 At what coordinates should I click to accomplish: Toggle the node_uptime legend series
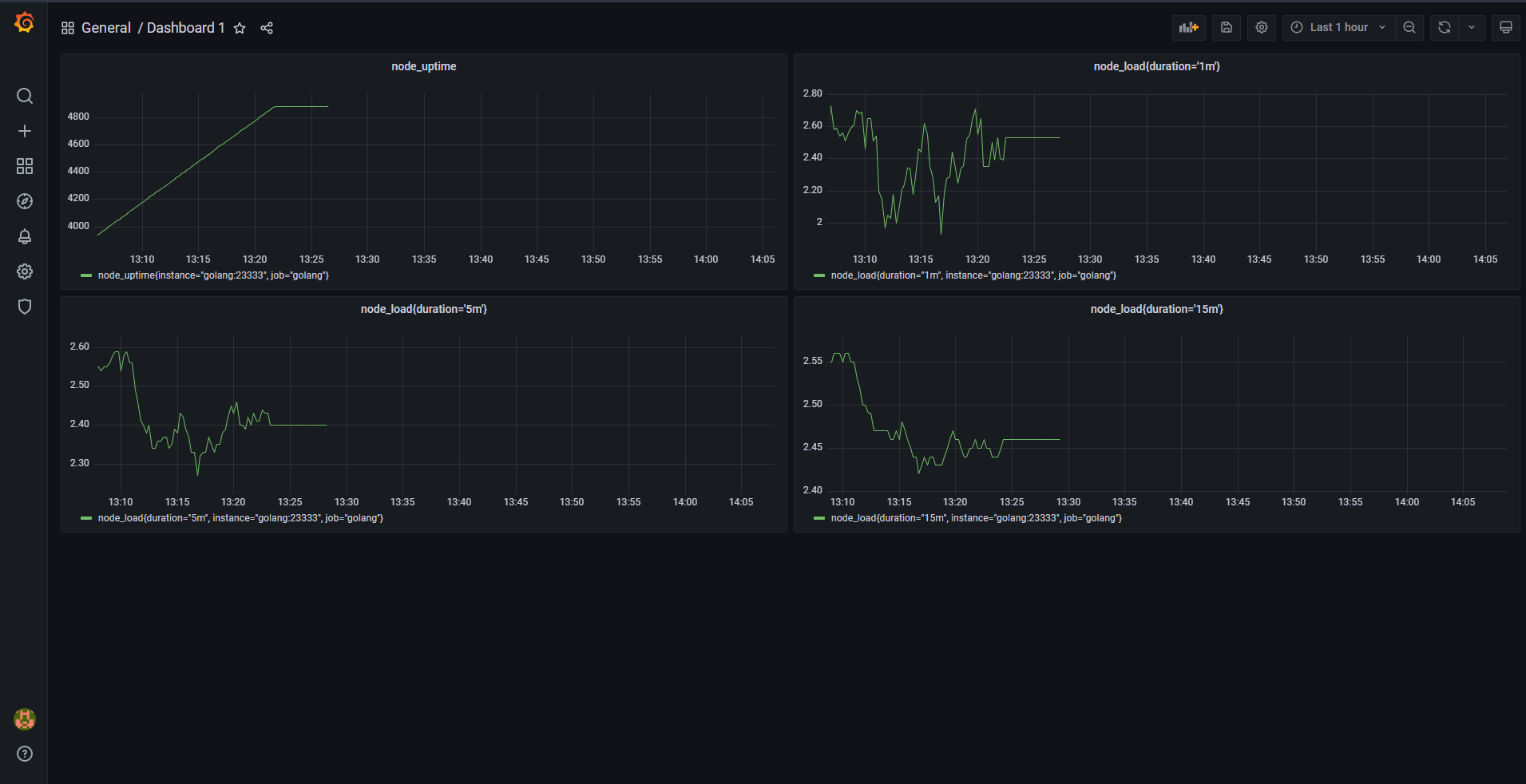tap(213, 275)
